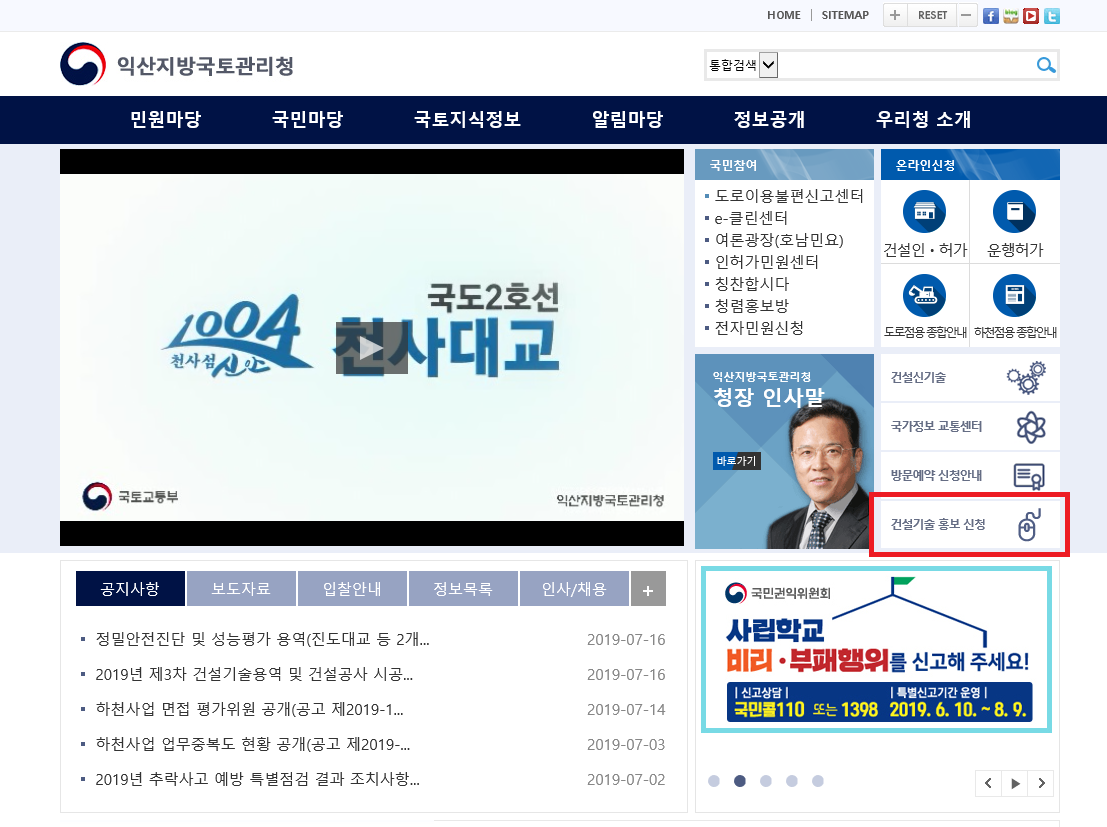1107x827 pixels.
Task: Open 하천점용 종합안내 icon
Action: [1014, 295]
